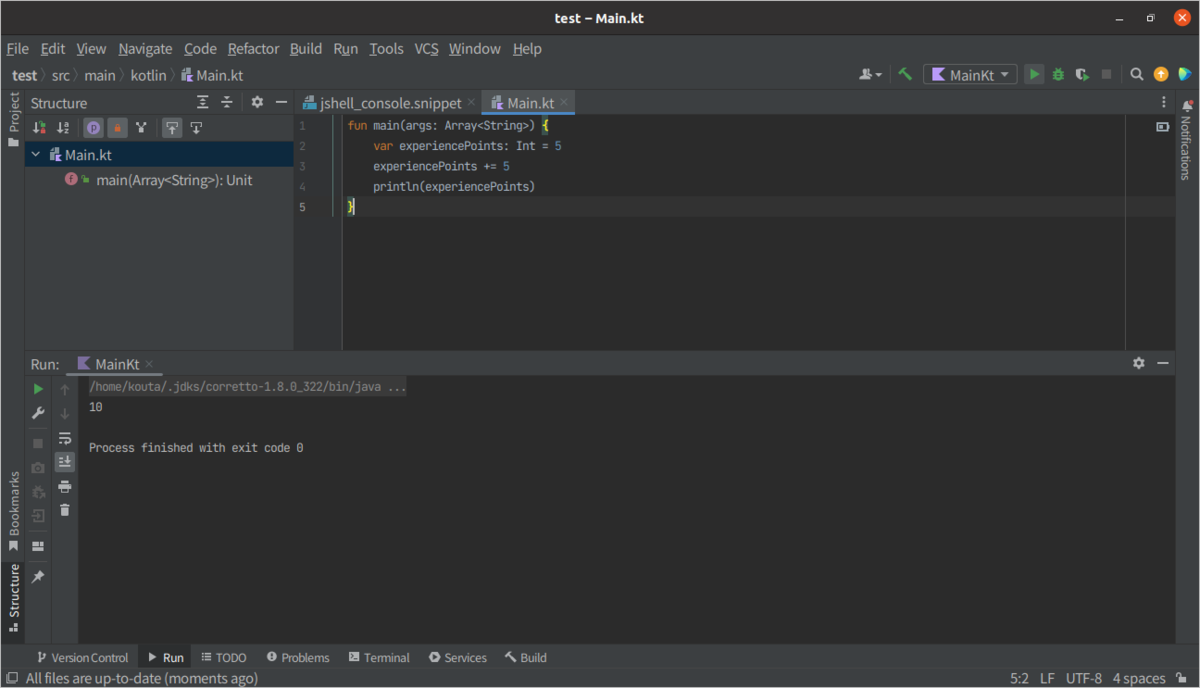Open the Terminal tool window

[379, 657]
